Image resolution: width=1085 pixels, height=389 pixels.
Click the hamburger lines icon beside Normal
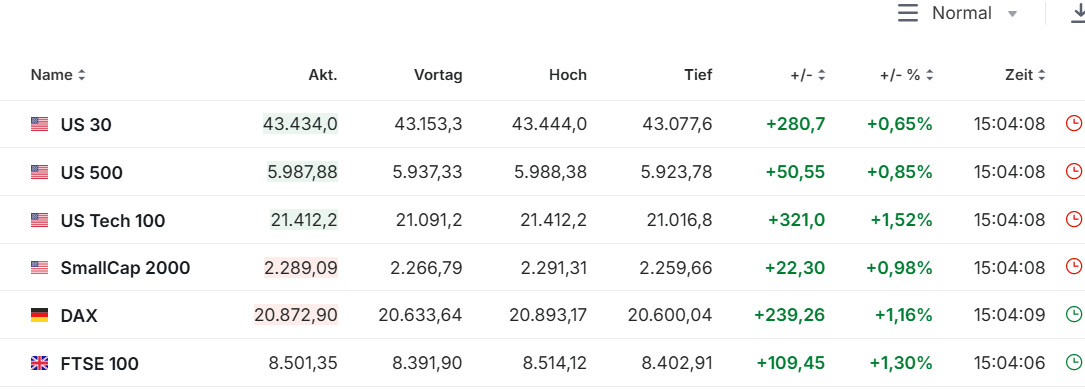coord(908,13)
